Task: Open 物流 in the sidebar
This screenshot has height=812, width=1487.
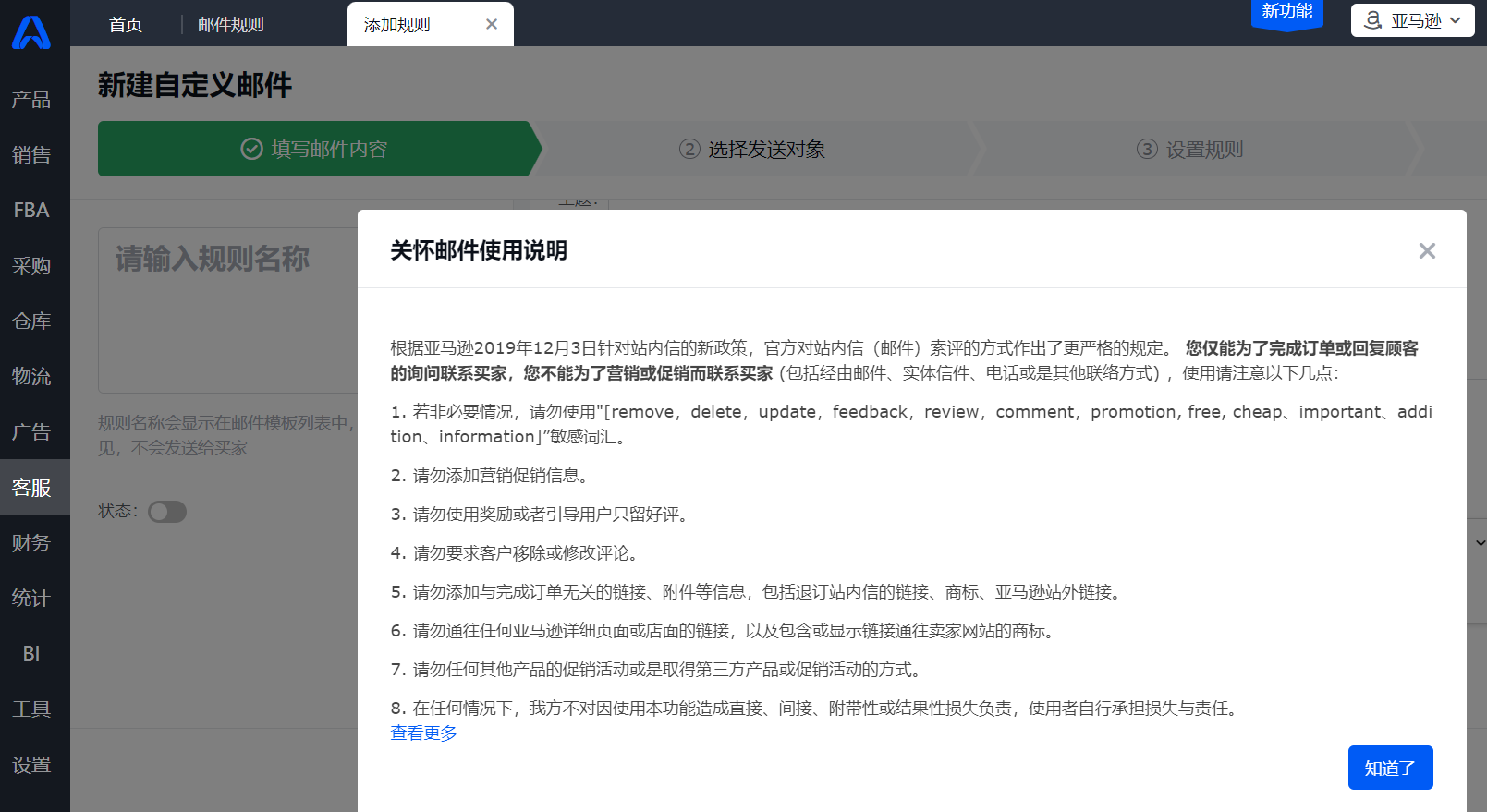Action: 31,377
